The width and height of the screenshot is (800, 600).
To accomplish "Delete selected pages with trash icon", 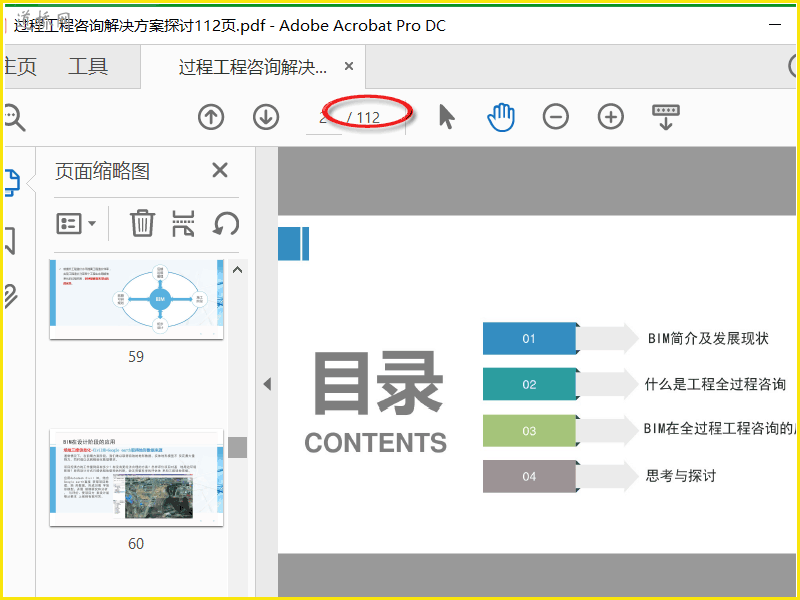I will click(x=142, y=223).
